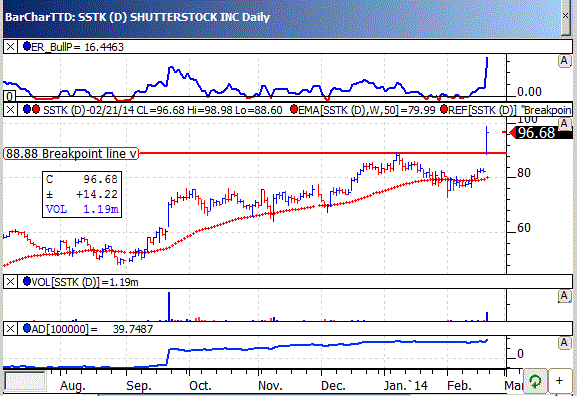577x396 pixels.
Task: Click the plus zoom button
Action: point(559,381)
